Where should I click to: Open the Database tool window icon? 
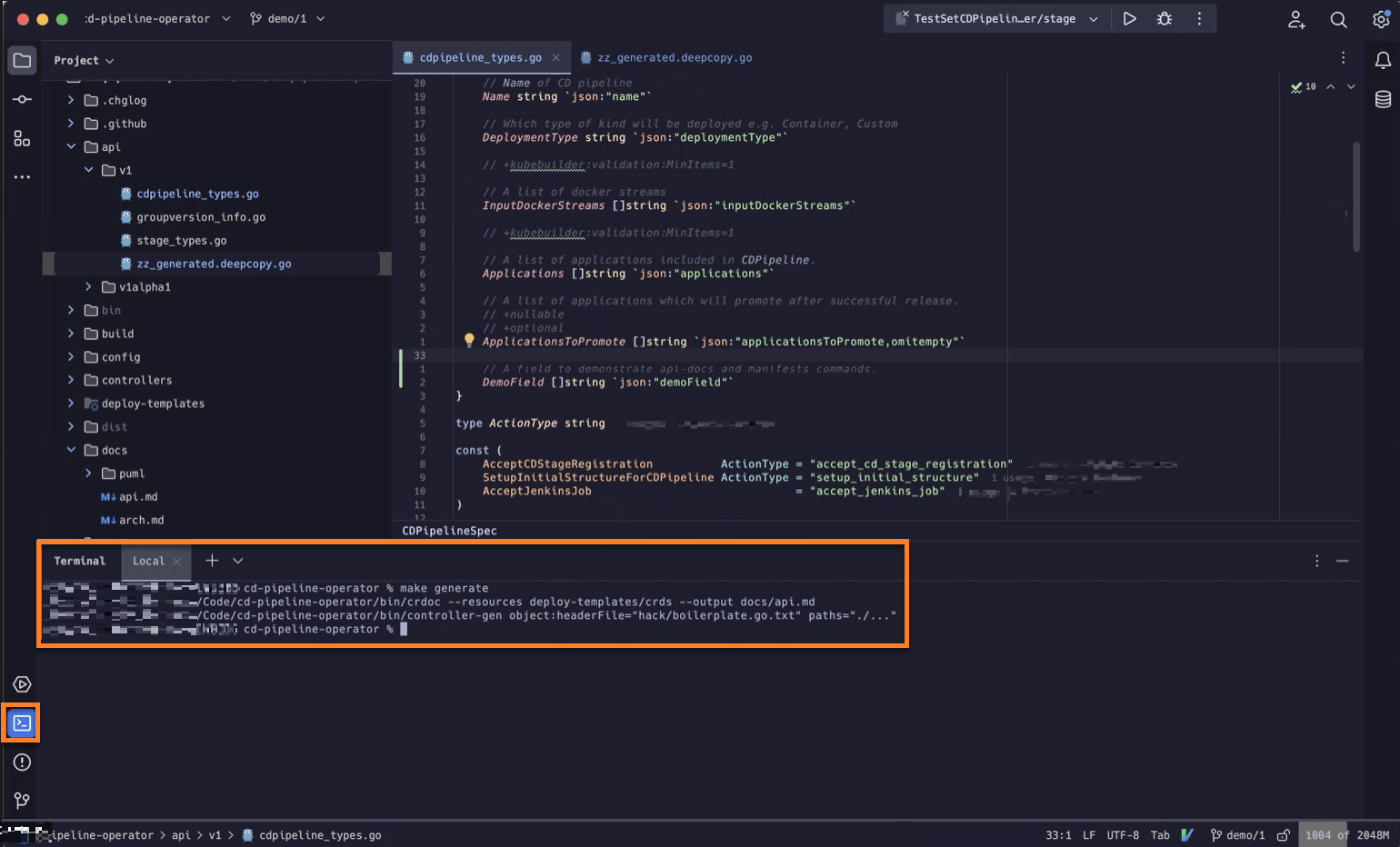(x=1383, y=100)
